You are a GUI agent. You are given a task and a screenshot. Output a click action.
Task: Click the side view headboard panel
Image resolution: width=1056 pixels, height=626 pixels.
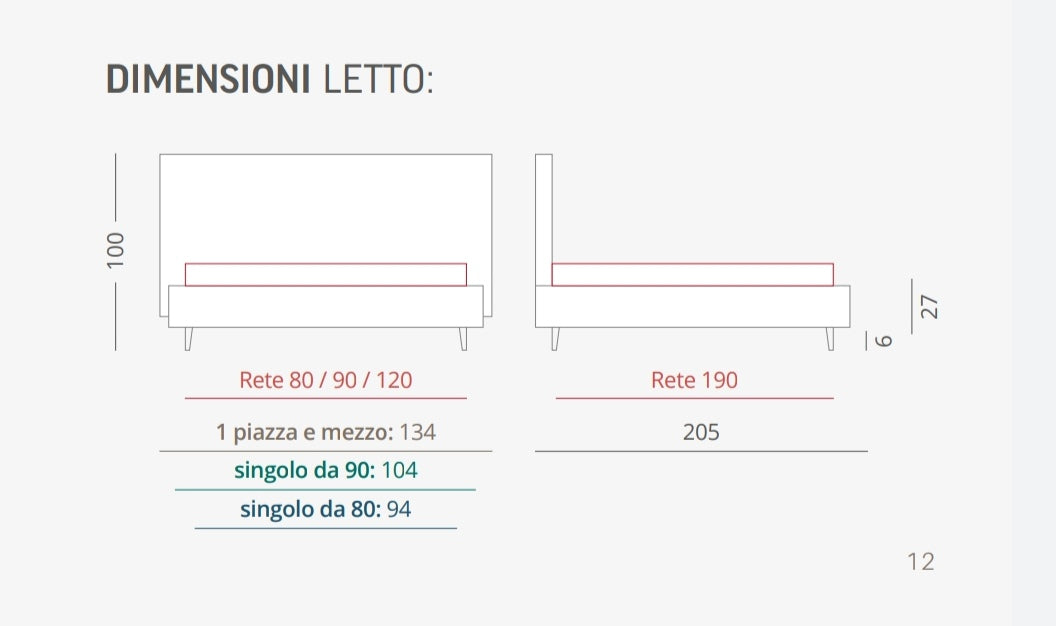pos(543,219)
